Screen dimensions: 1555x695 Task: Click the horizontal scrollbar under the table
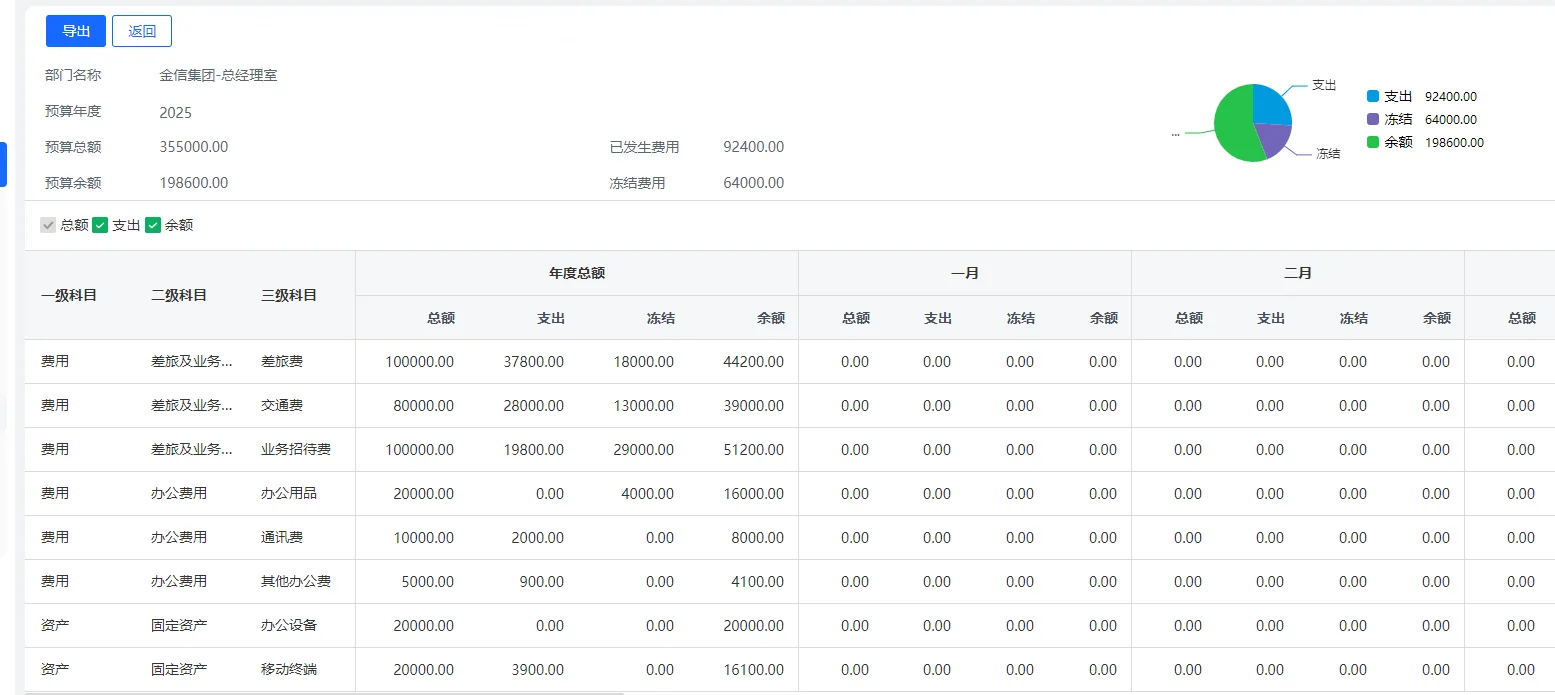324,692
